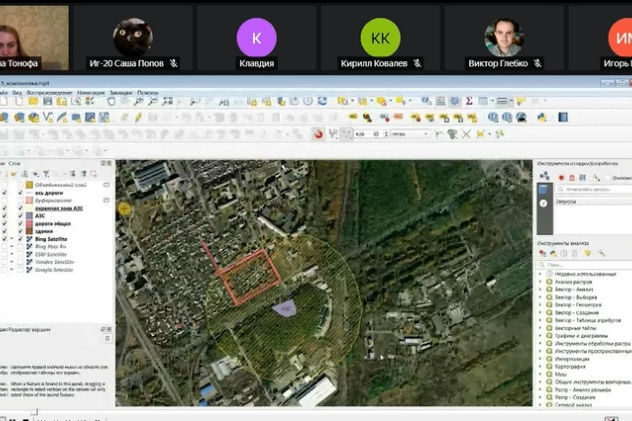
Task: Click the Refresh map icon
Action: tap(322, 101)
